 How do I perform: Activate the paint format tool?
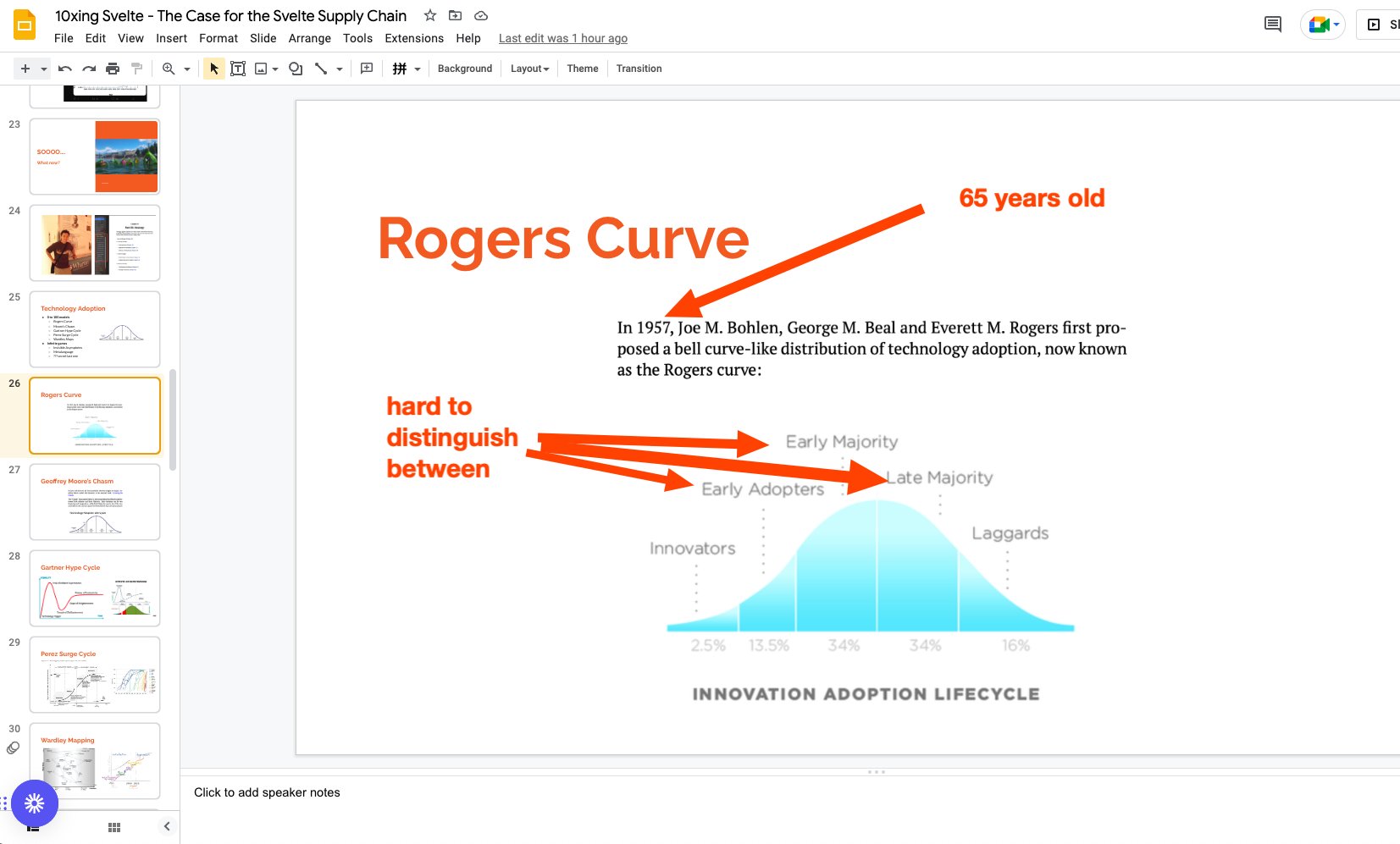point(136,69)
